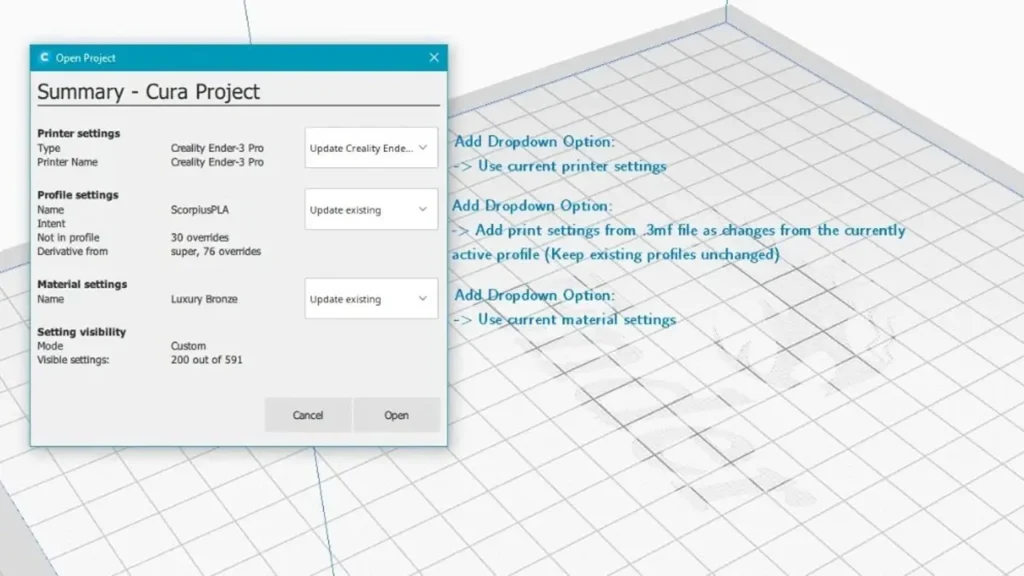This screenshot has width=1024, height=576.
Task: Click the 'Printer settings' section label
Action: click(x=78, y=133)
